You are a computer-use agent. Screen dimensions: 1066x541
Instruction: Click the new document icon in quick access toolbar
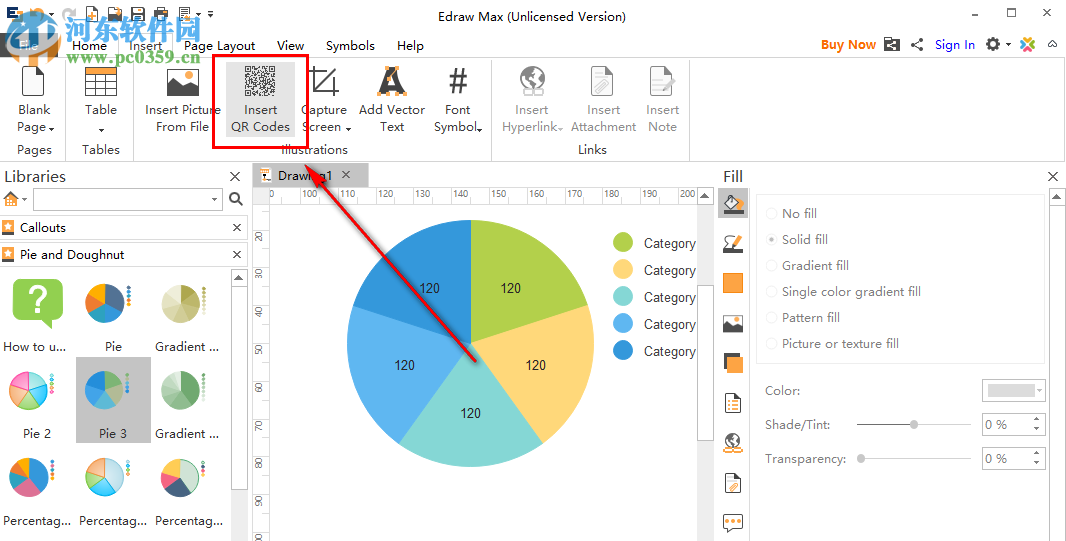pos(92,13)
